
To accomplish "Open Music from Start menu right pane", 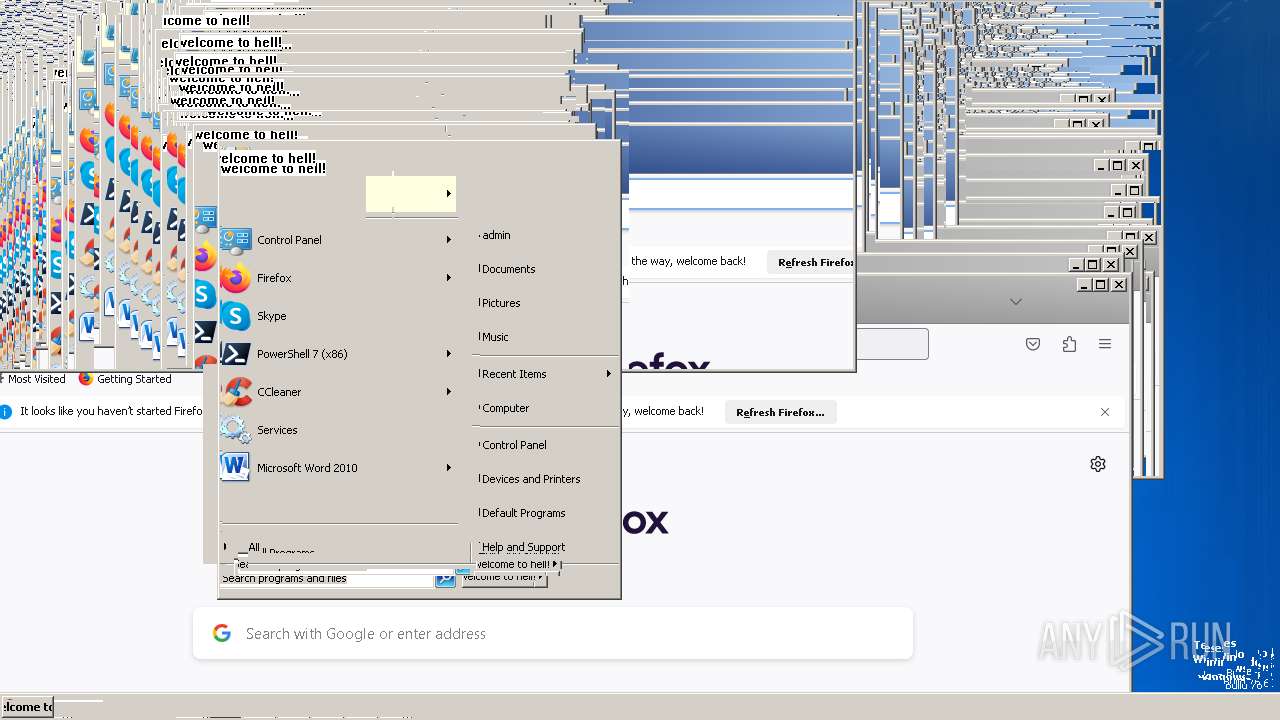I will (x=495, y=337).
